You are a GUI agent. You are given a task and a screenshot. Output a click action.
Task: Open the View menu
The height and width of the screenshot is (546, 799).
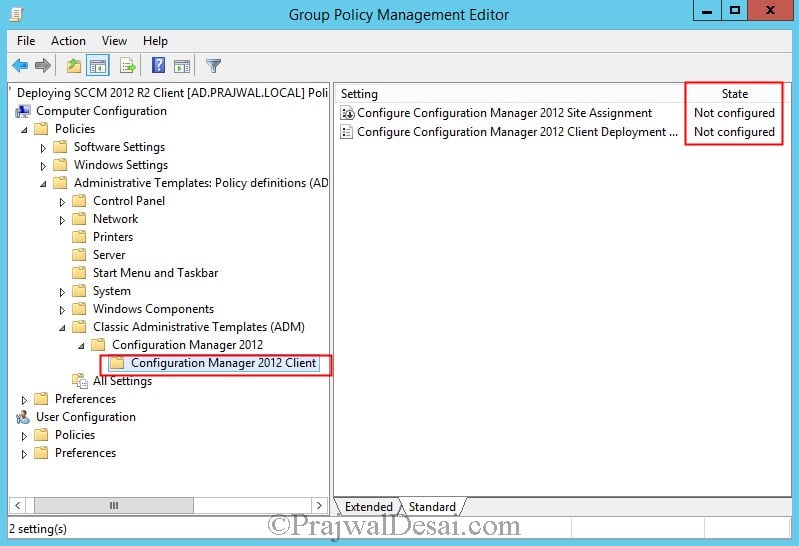(x=114, y=41)
